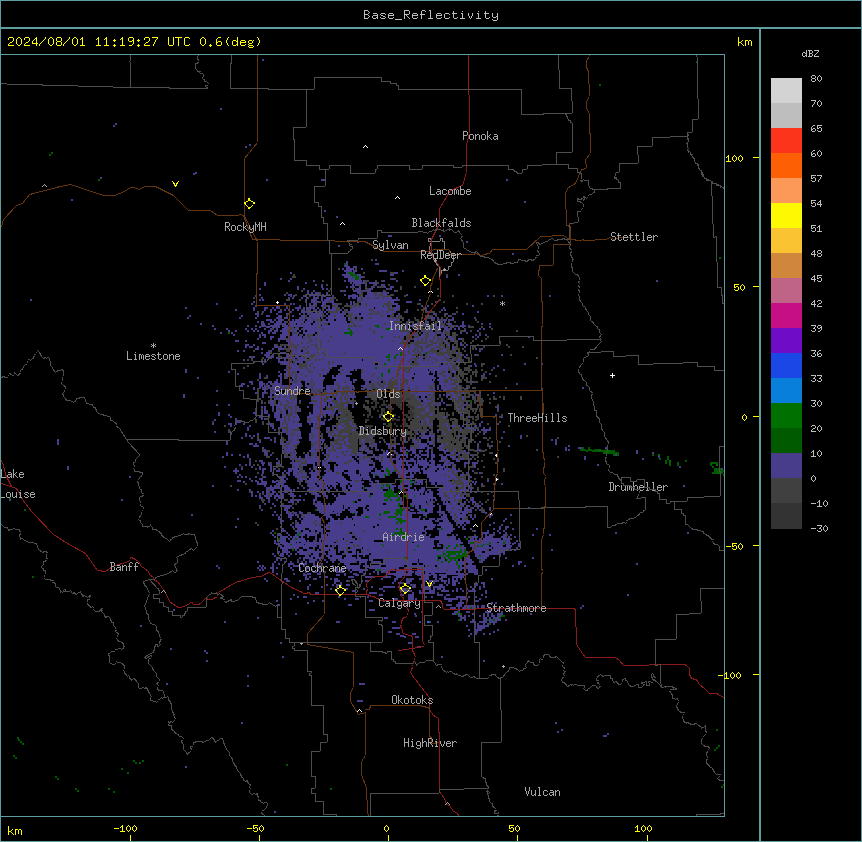The image size is (862, 842).
Task: Click the Didsbury town label
Action: click(x=383, y=431)
